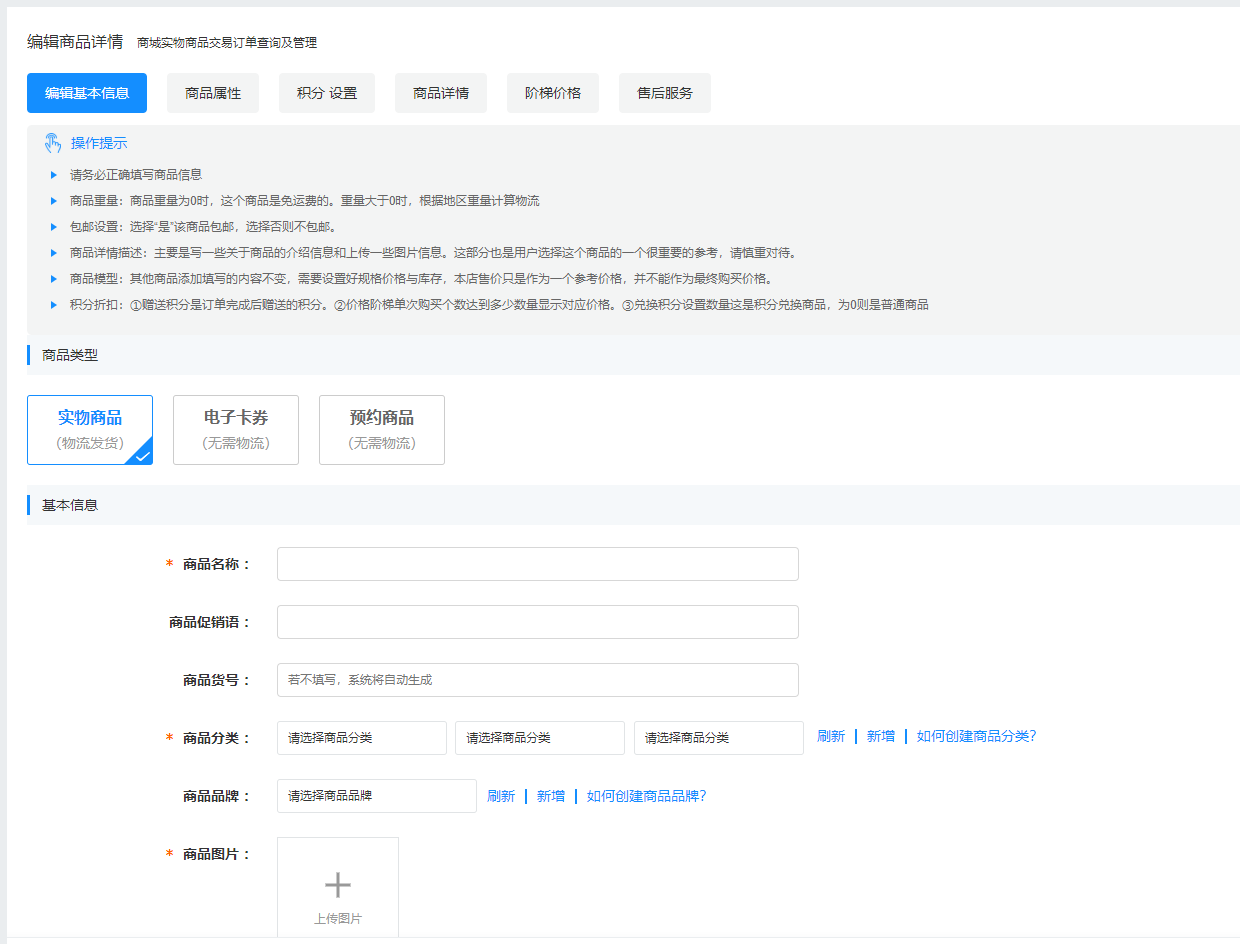
Task: Open the 售后服务 tab
Action: (665, 93)
